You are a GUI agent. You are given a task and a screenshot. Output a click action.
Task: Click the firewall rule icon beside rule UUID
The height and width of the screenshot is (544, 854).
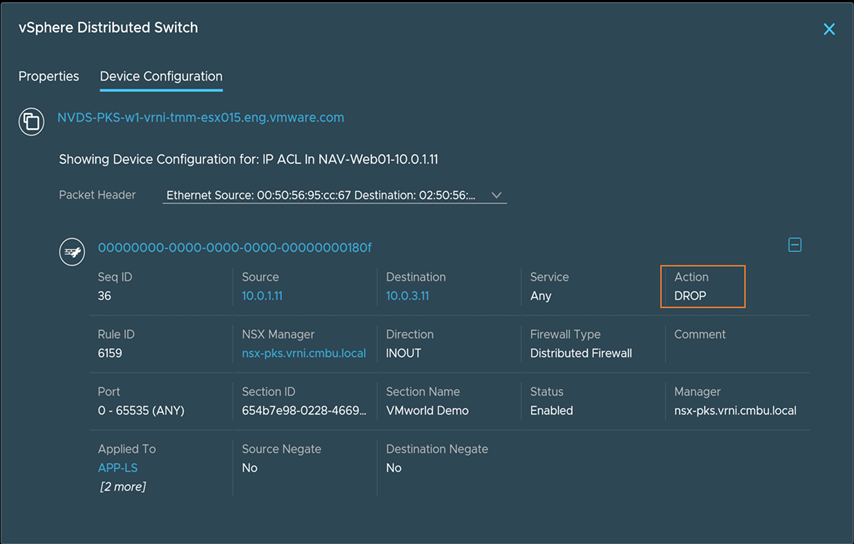72,252
